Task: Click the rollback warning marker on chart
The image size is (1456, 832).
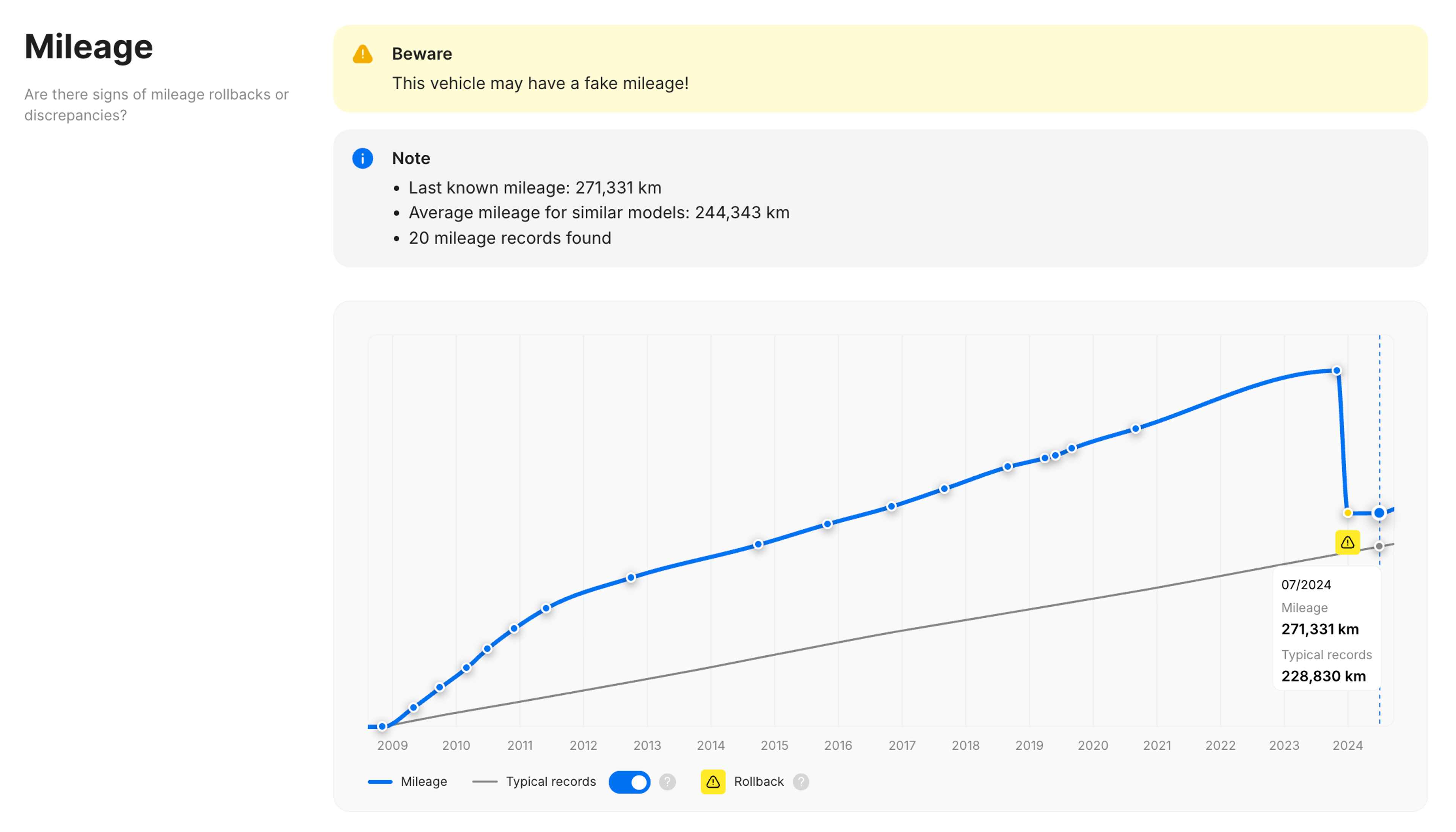Action: (x=1347, y=542)
